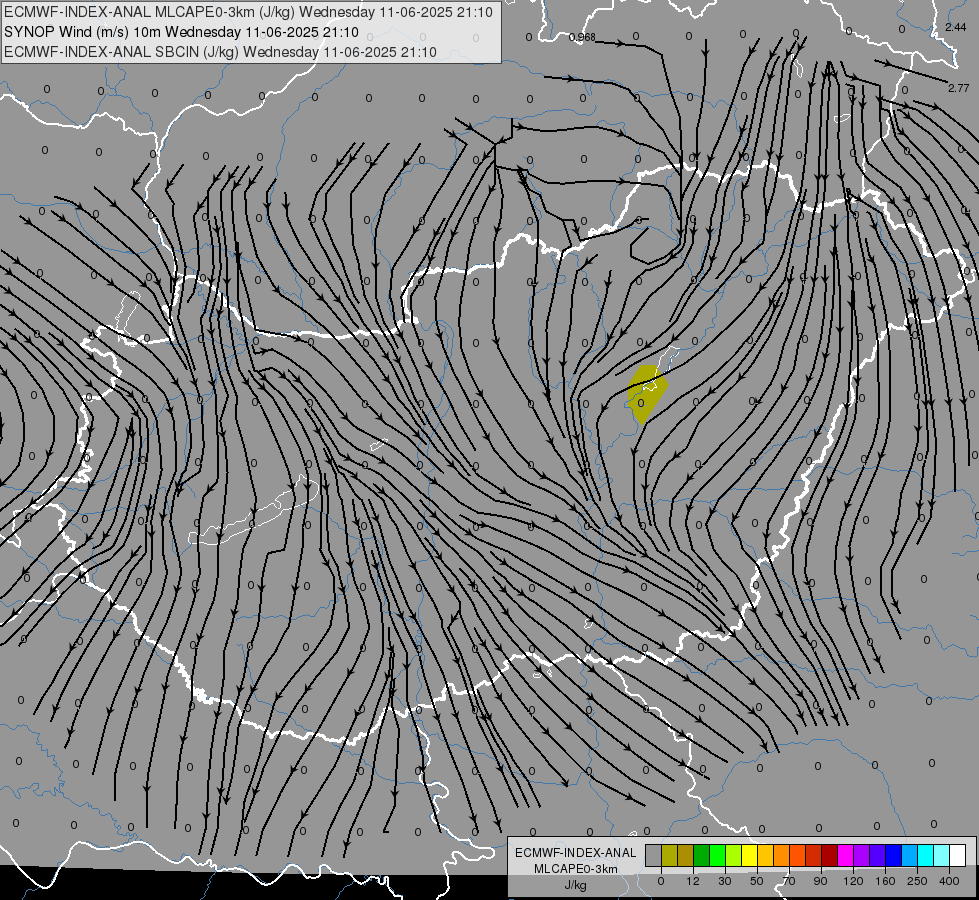Click the J/kg unit label in legend
The height and width of the screenshot is (900, 979).
coord(576,885)
